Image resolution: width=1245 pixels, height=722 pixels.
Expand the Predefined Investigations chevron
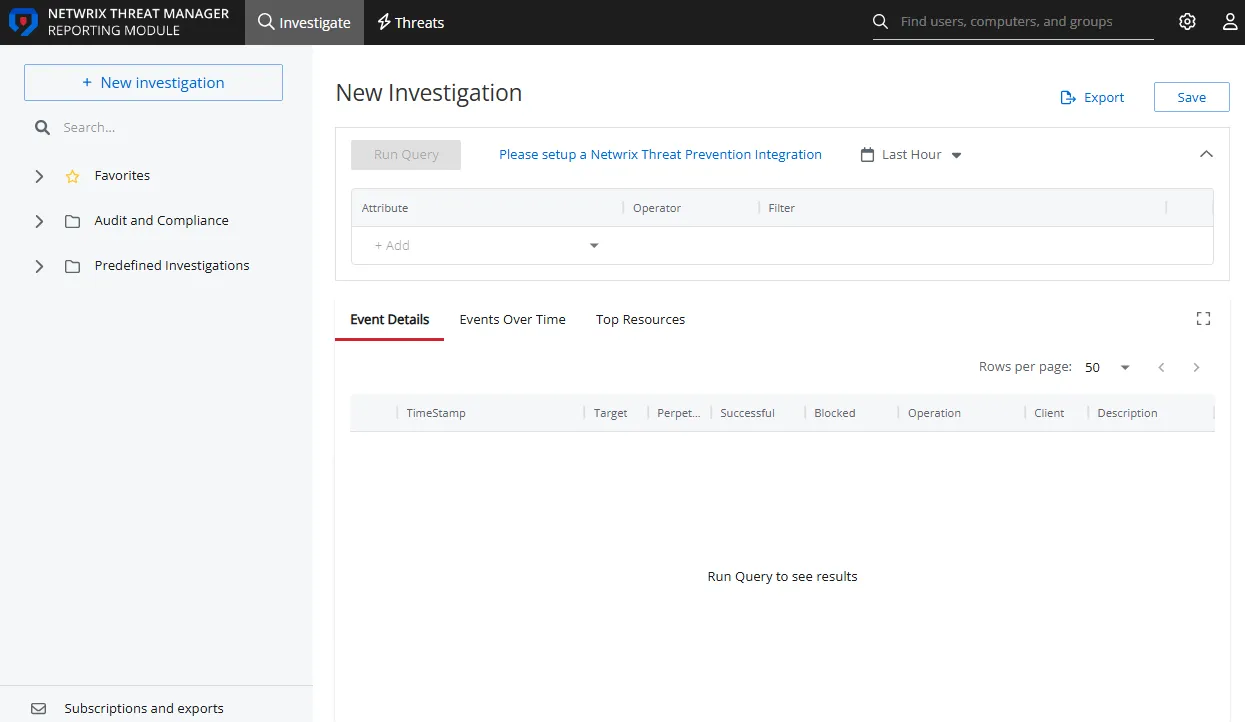tap(39, 266)
